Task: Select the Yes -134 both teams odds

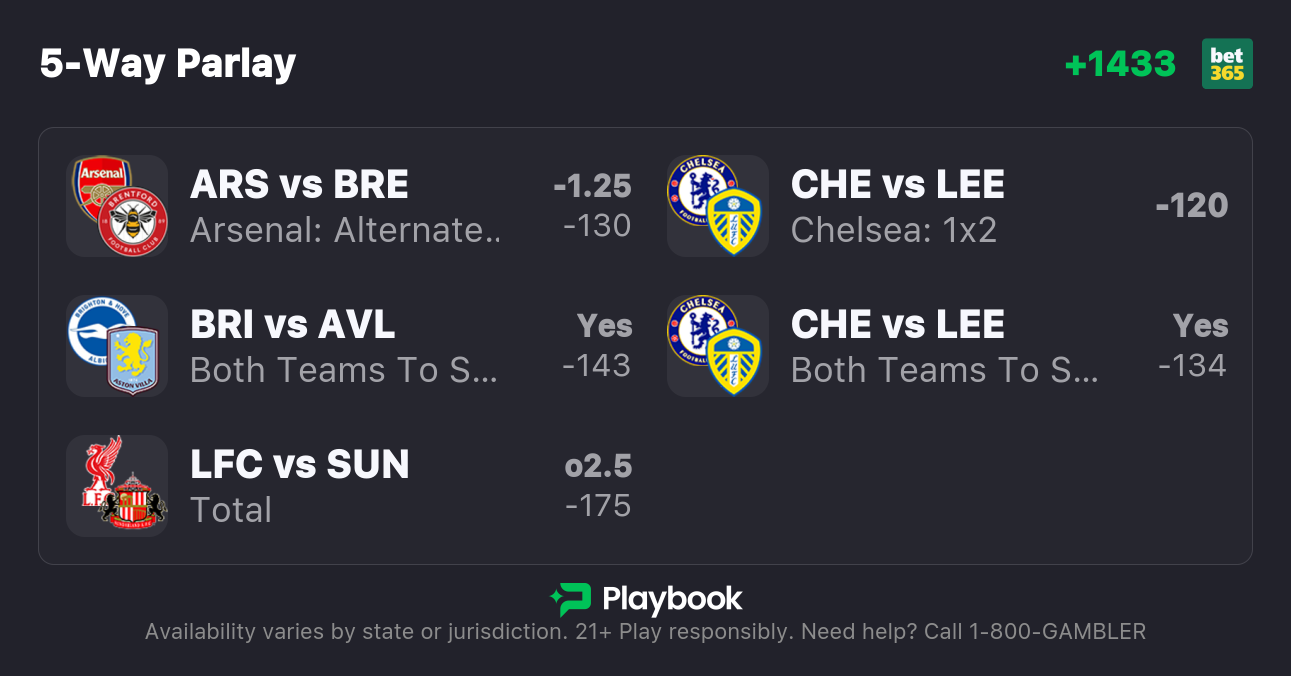Action: coord(1193,346)
